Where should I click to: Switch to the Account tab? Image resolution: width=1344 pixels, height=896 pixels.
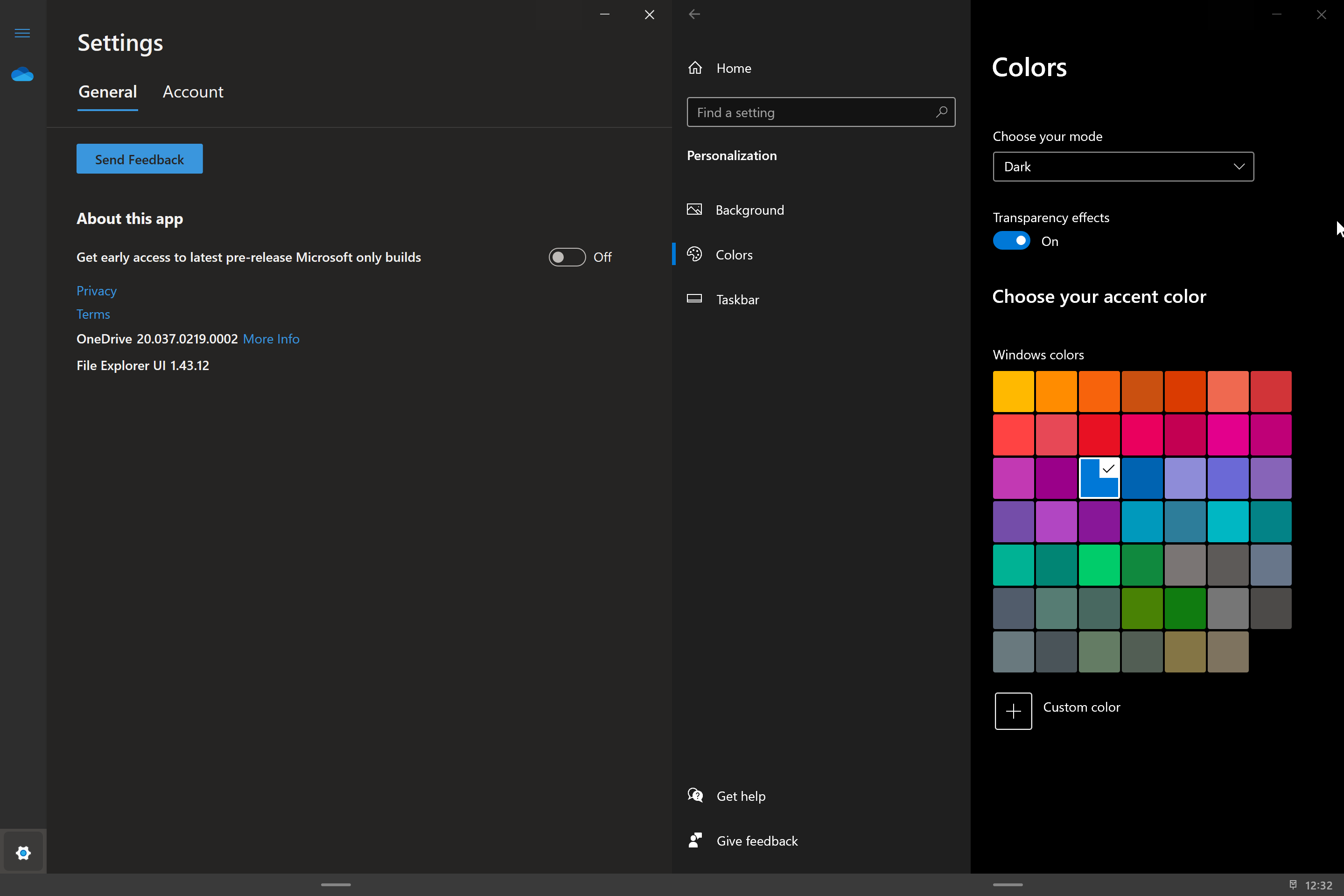tap(193, 92)
